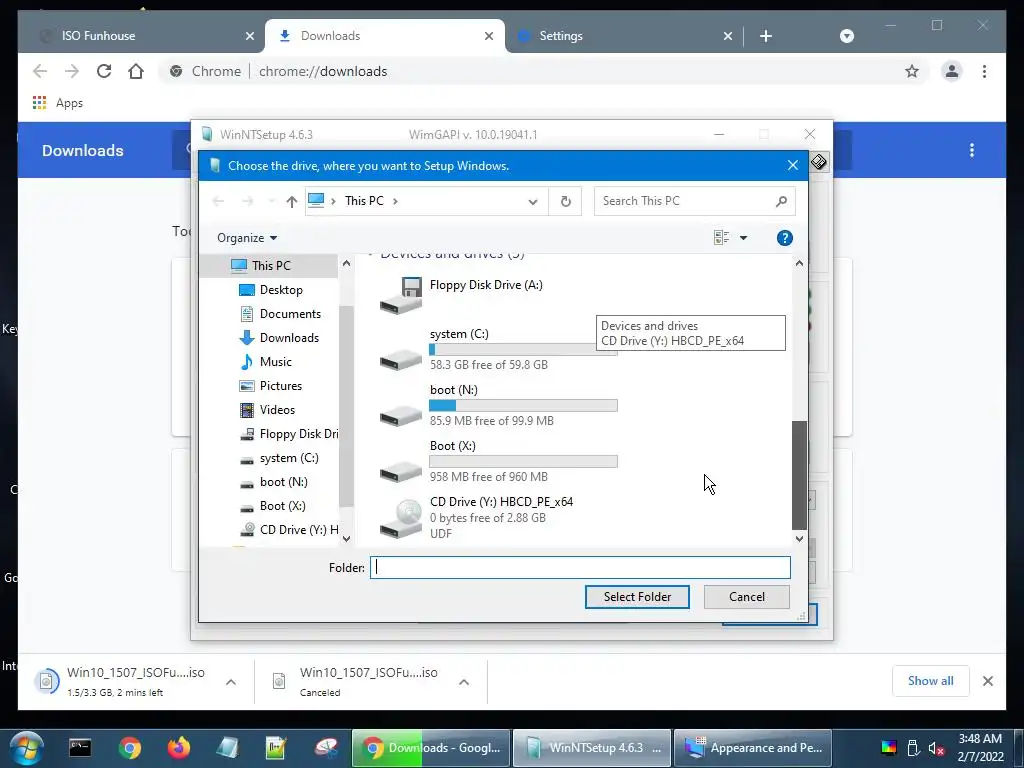Launch Chrome pinned taskbar icon
Image resolution: width=1024 pixels, height=768 pixels.
point(129,748)
